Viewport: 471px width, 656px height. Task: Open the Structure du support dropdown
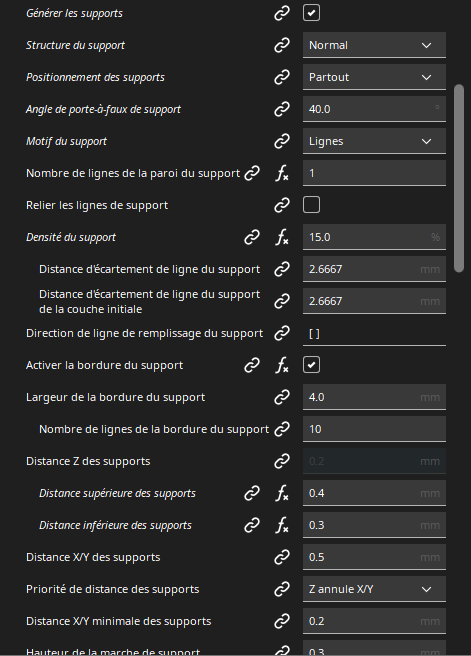(x=374, y=45)
